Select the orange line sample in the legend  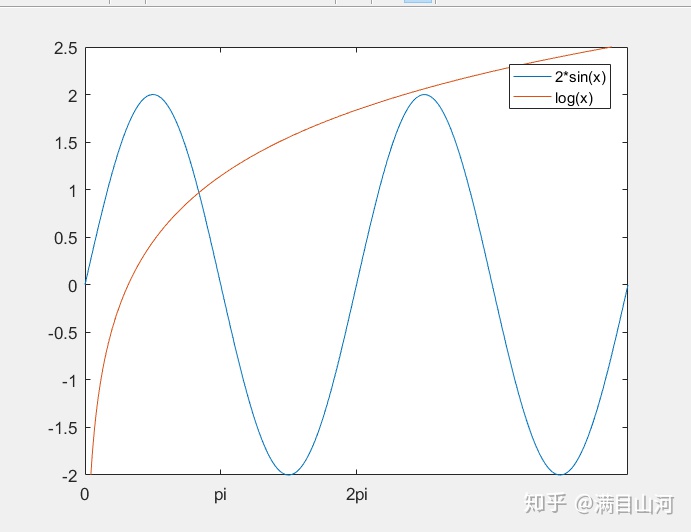point(532,97)
